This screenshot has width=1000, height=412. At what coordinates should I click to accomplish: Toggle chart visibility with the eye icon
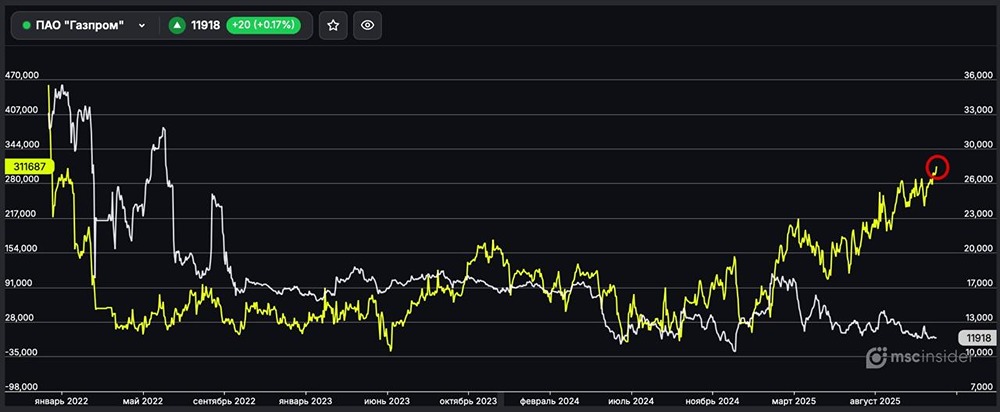pyautogui.click(x=367, y=25)
